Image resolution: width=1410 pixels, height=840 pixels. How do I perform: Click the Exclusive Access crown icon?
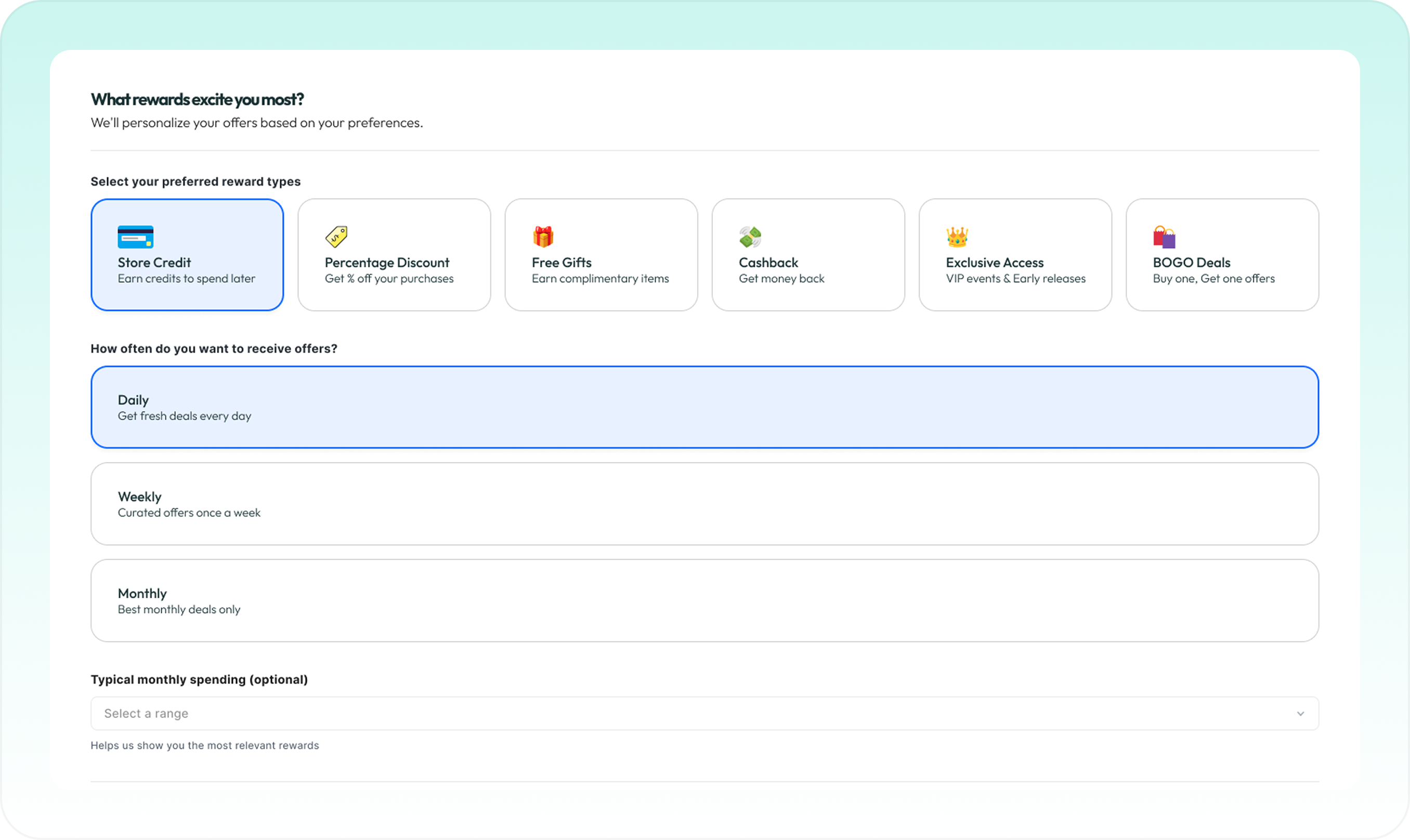point(957,237)
